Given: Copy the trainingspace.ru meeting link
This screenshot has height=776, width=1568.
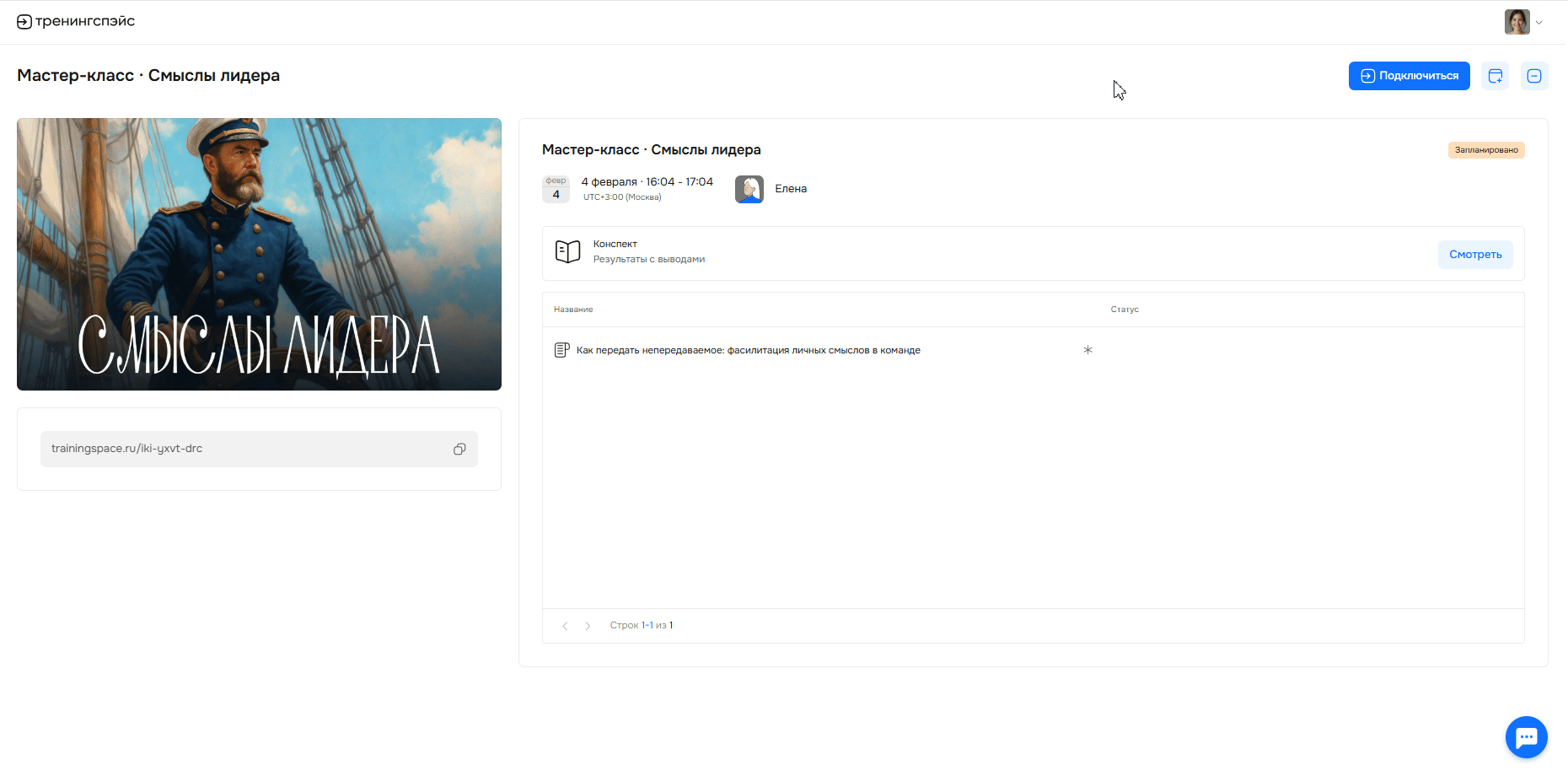Looking at the screenshot, I should [459, 449].
